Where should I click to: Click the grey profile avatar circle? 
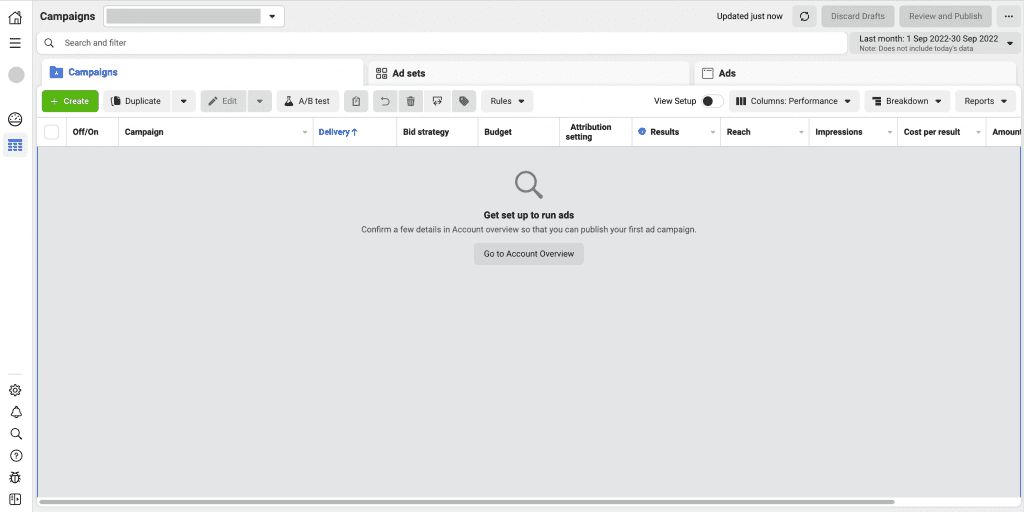16,74
